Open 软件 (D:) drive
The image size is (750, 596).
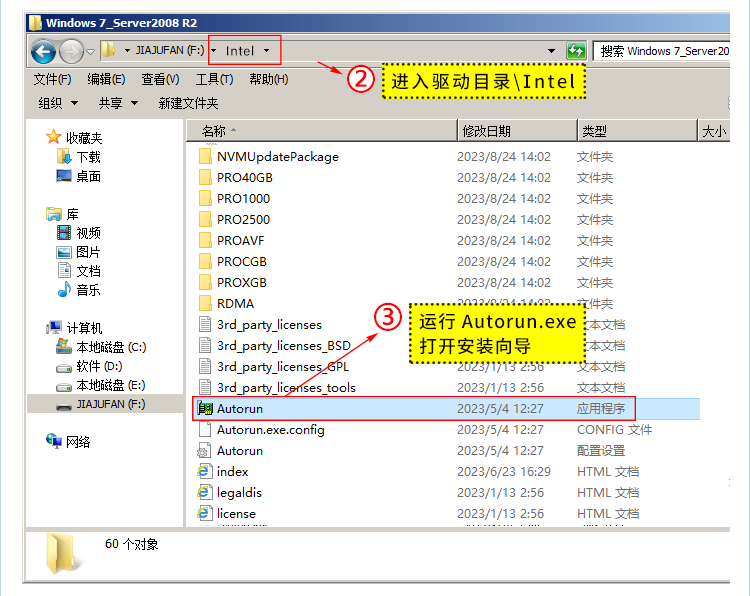[x=99, y=366]
